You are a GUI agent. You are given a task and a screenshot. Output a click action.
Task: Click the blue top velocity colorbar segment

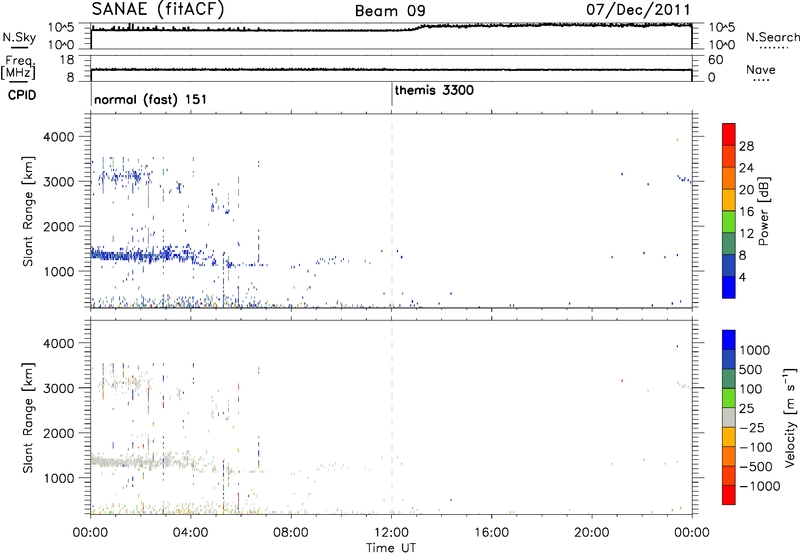pos(729,340)
